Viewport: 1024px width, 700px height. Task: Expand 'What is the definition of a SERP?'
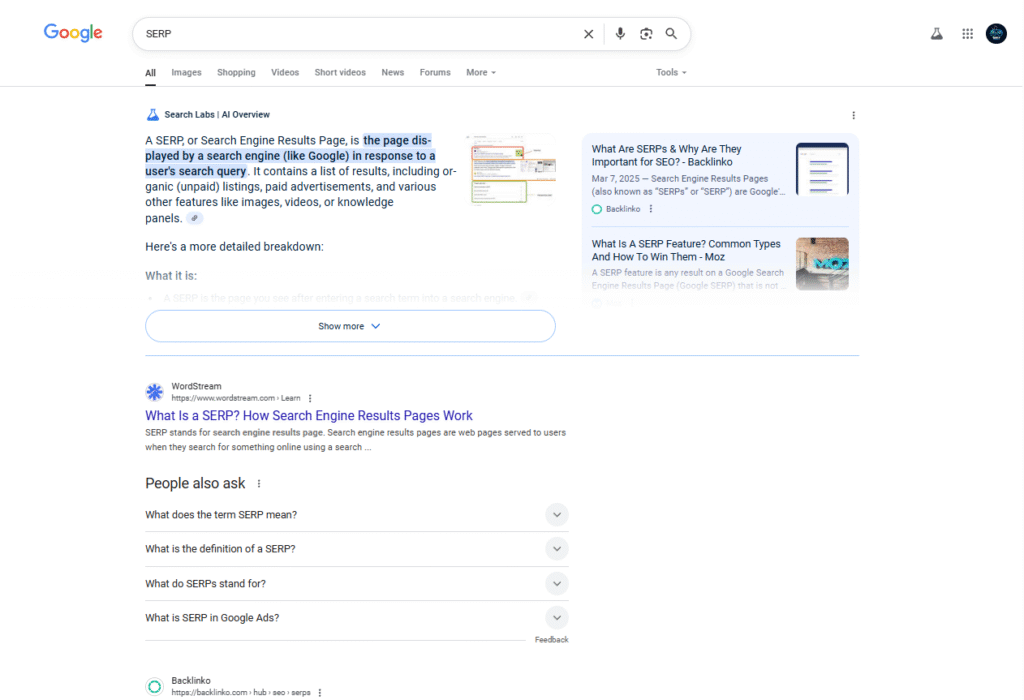pos(357,549)
